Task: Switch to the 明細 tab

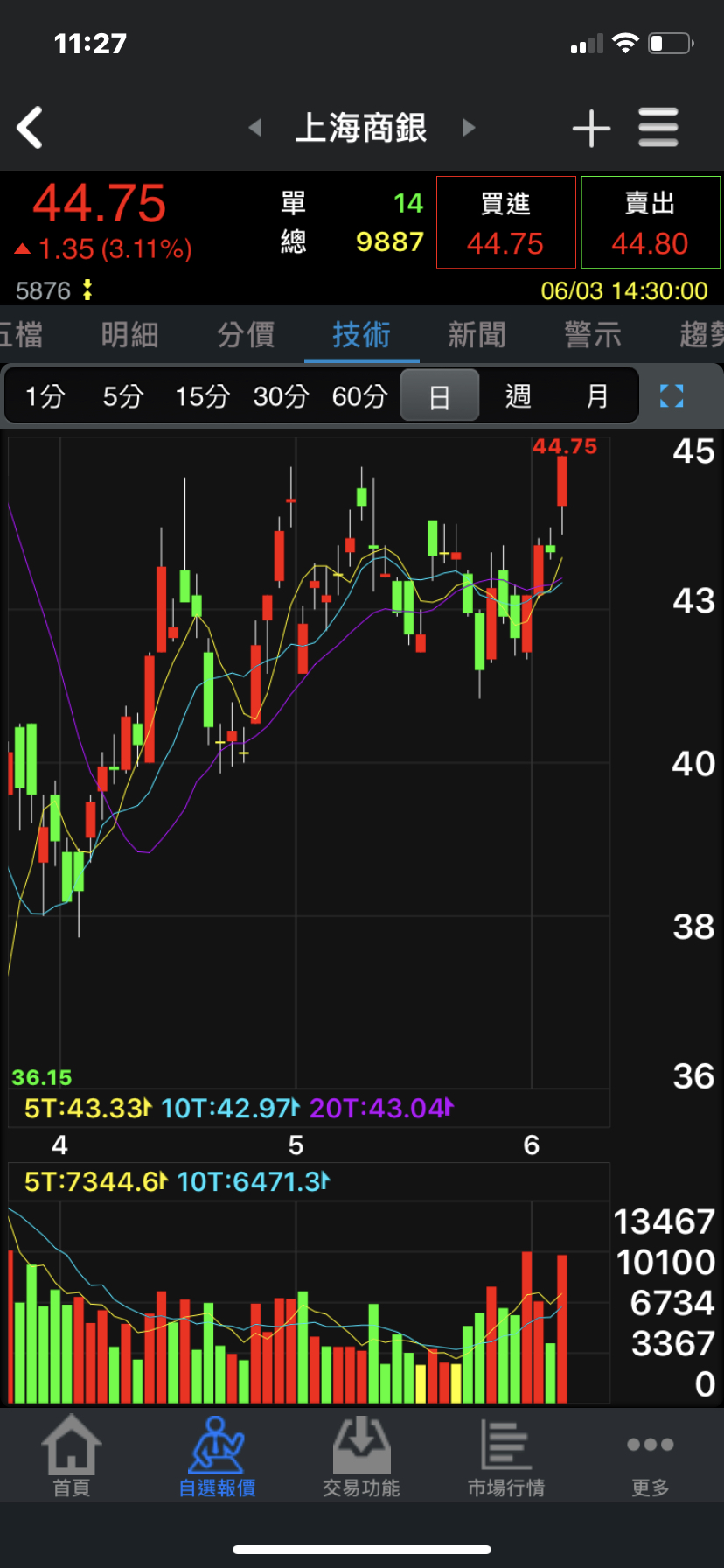Action: [129, 334]
